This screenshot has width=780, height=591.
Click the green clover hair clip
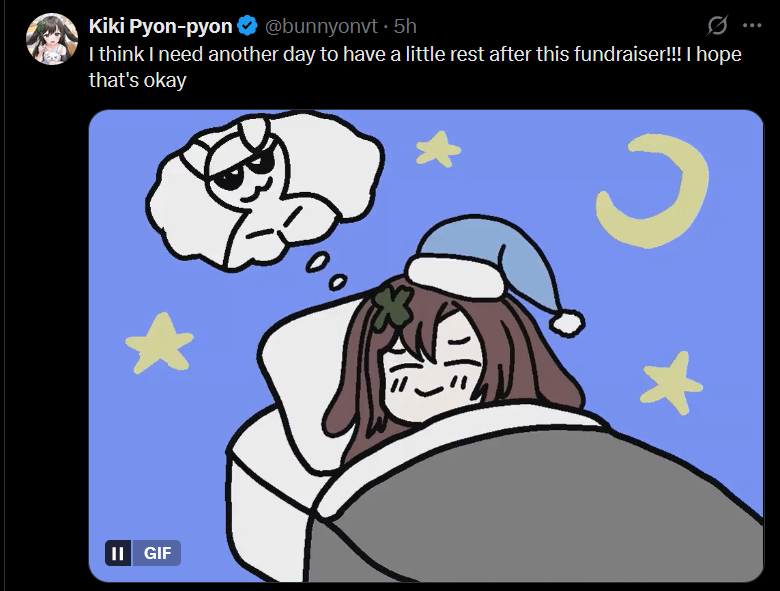[393, 306]
